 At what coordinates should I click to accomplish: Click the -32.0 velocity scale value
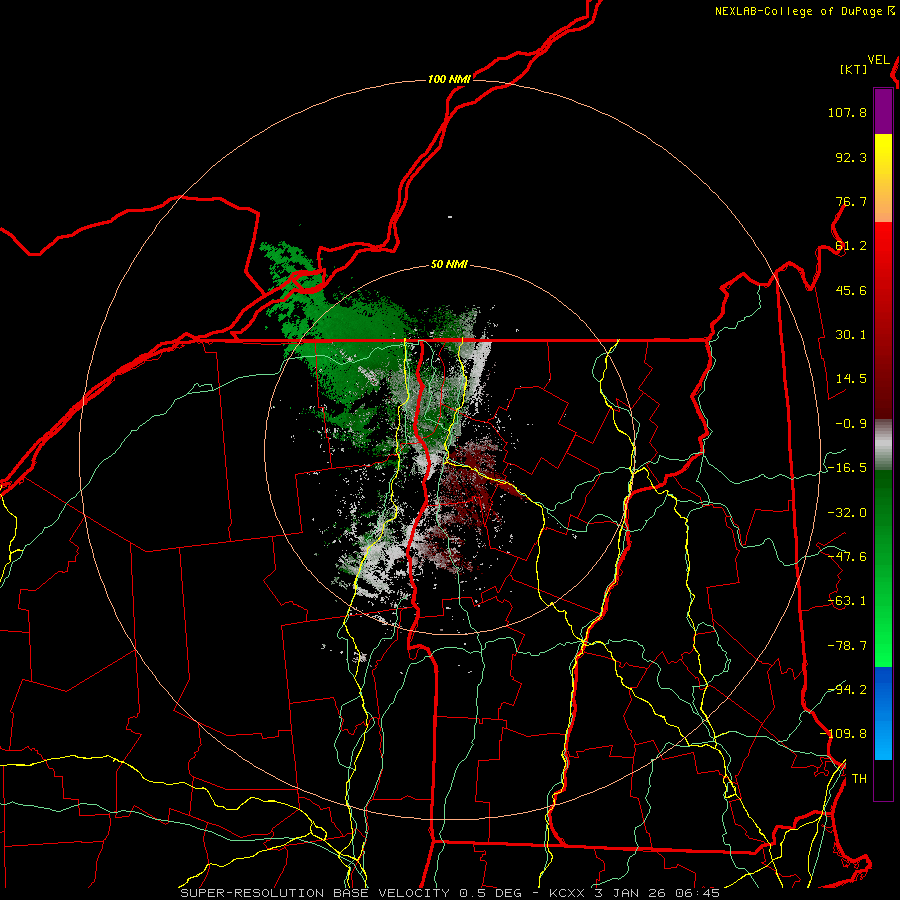847,513
